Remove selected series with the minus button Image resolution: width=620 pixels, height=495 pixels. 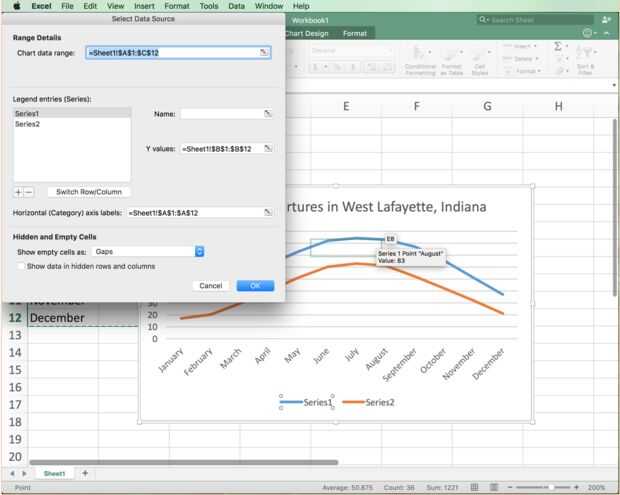[29, 192]
